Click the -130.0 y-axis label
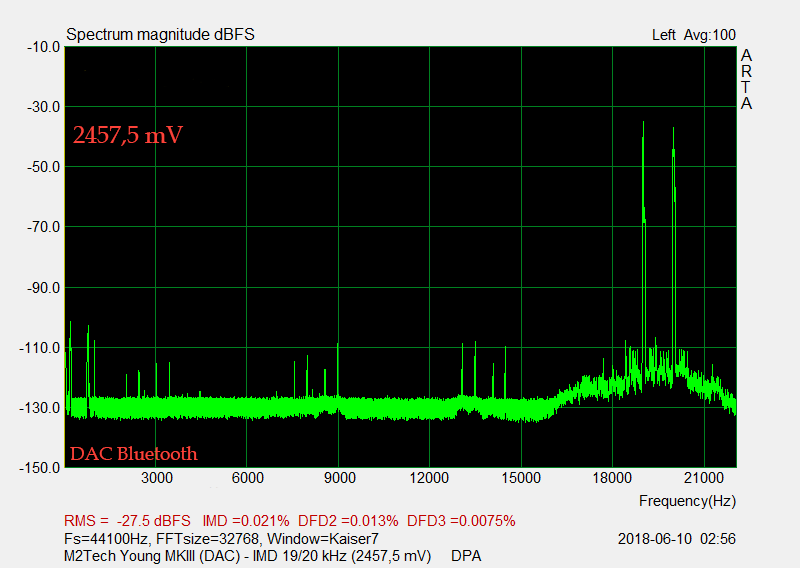Viewport: 800px width, 568px height. [40, 408]
